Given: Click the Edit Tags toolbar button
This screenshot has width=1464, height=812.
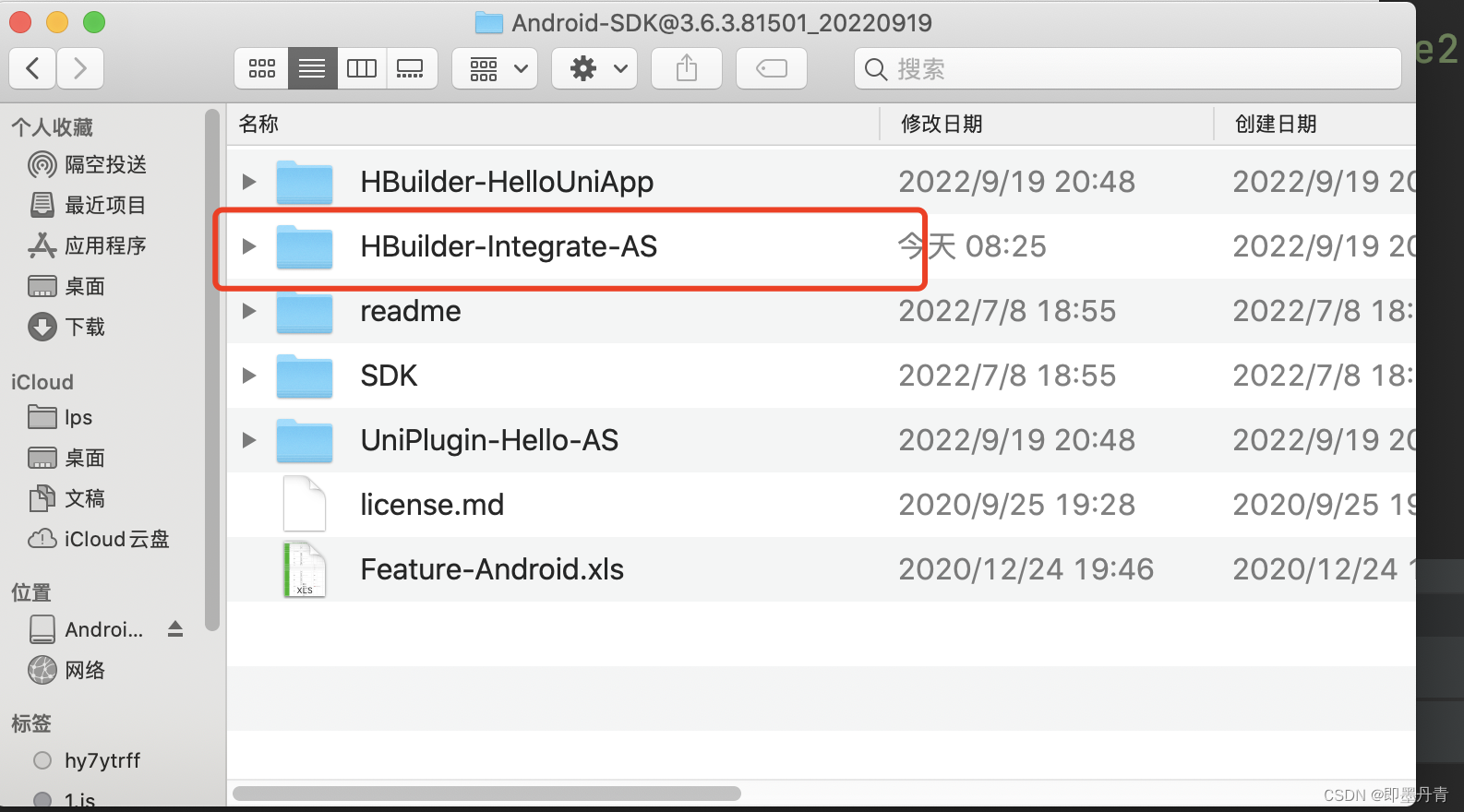Looking at the screenshot, I should 772,68.
